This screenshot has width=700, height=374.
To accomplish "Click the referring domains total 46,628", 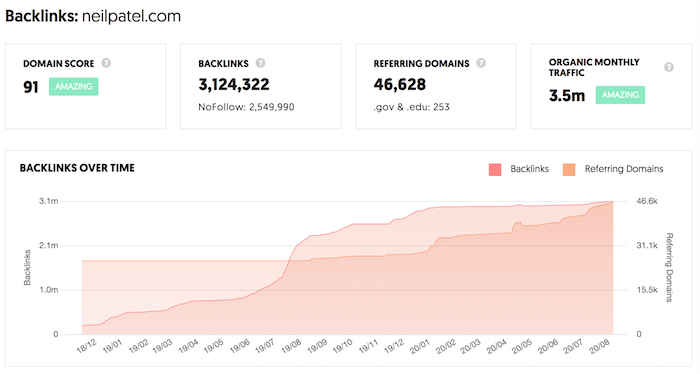I will click(400, 84).
